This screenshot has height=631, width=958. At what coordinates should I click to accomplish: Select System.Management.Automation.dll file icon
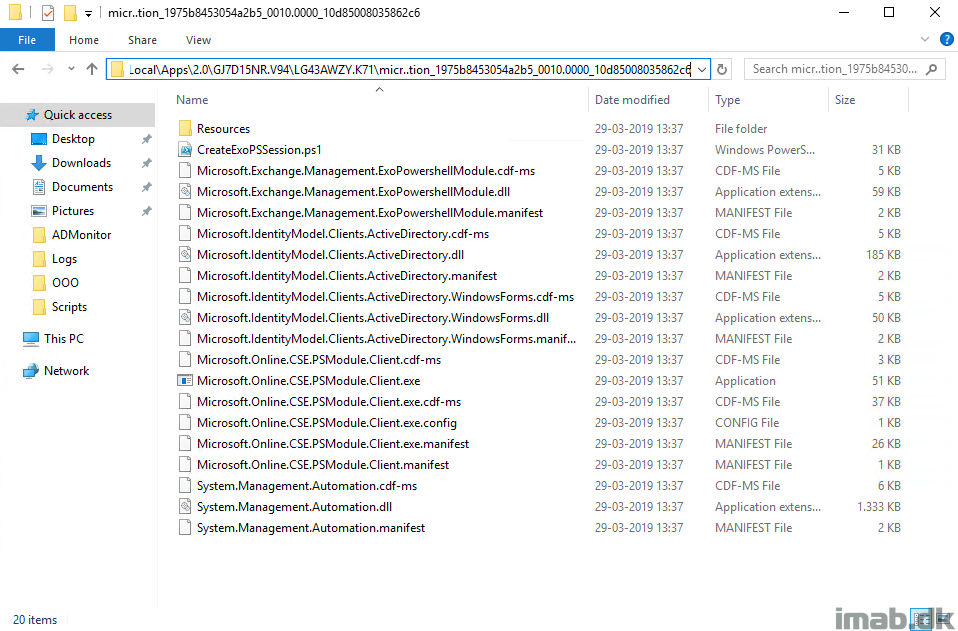[185, 506]
